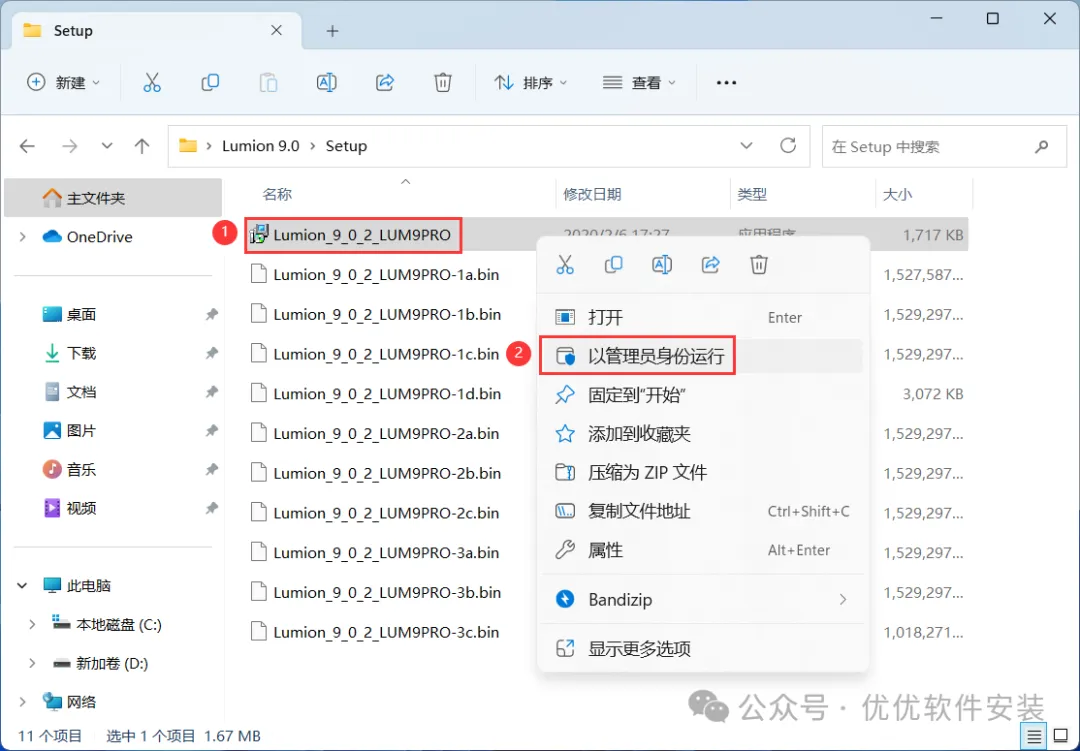Click Rename icon in the context menu

(662, 265)
